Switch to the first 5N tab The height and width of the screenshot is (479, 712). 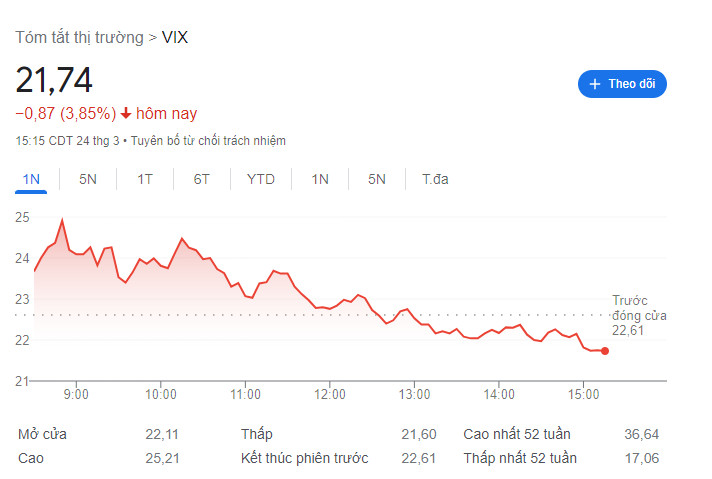(x=88, y=179)
